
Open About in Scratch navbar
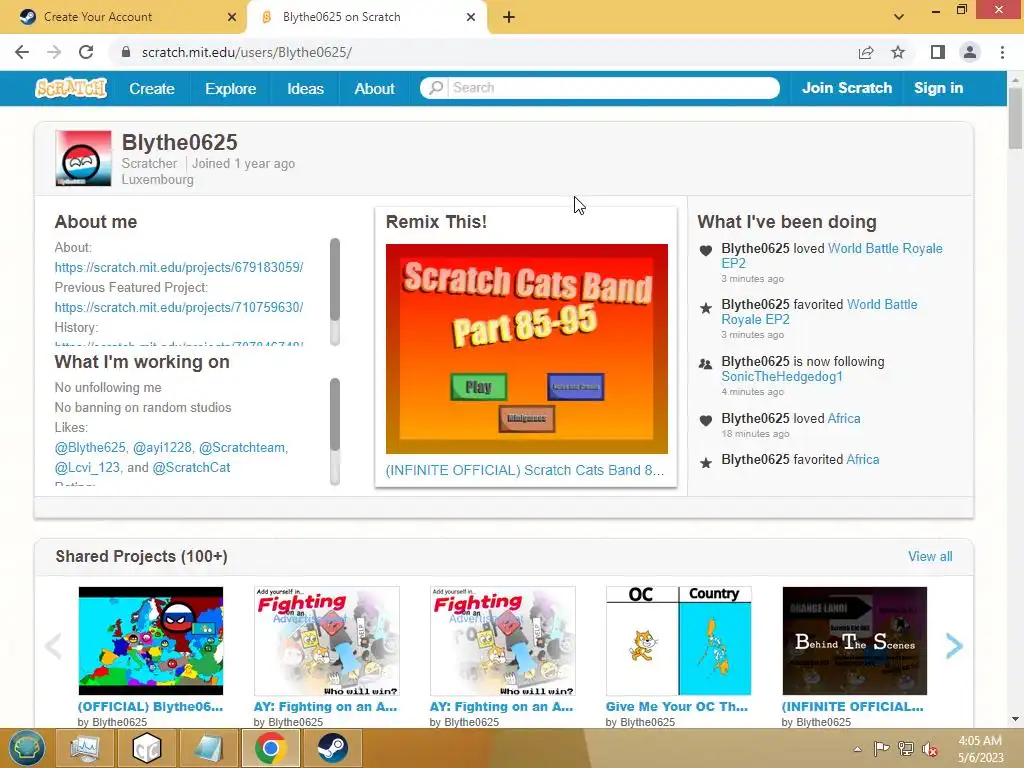coord(374,88)
